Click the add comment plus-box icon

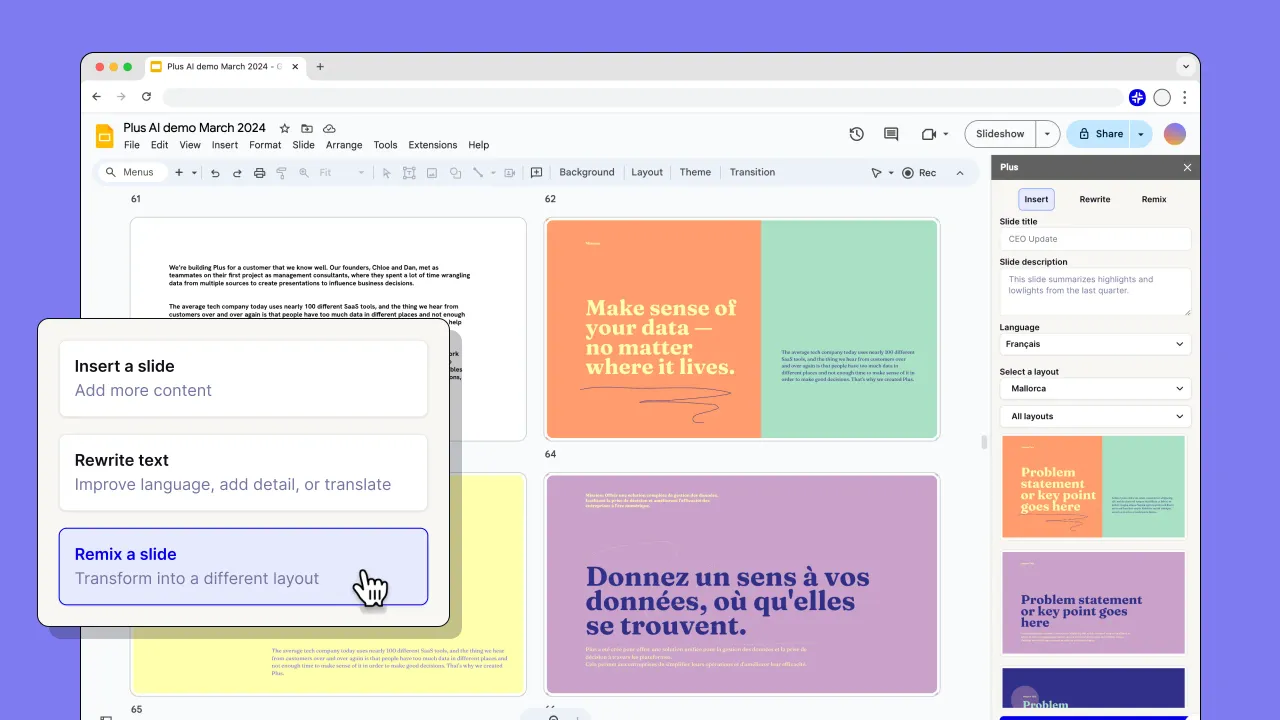536,172
